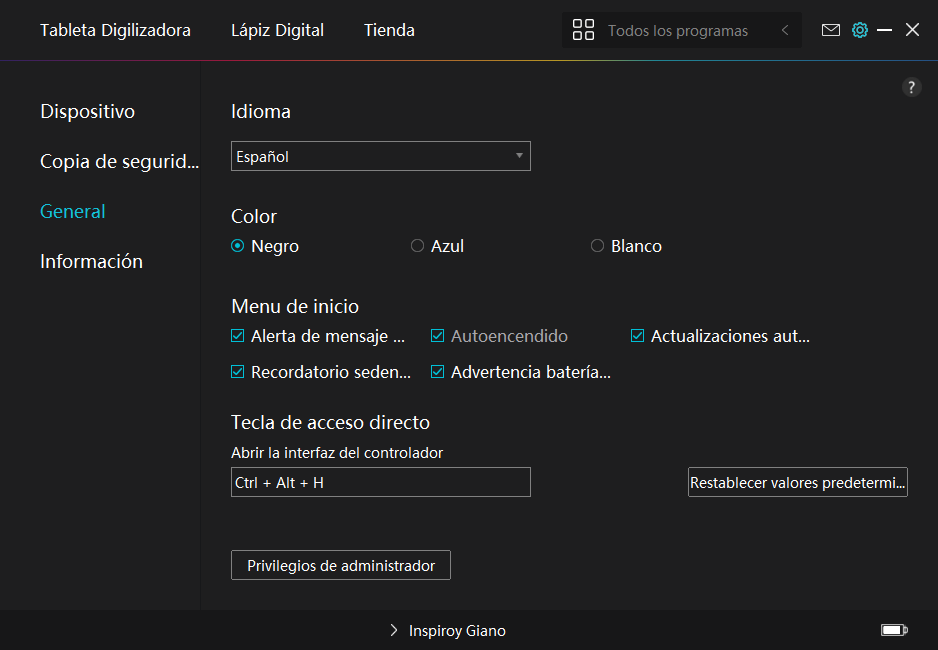
Task: Click the Ctrl + Alt + H shortcut field
Action: point(380,482)
